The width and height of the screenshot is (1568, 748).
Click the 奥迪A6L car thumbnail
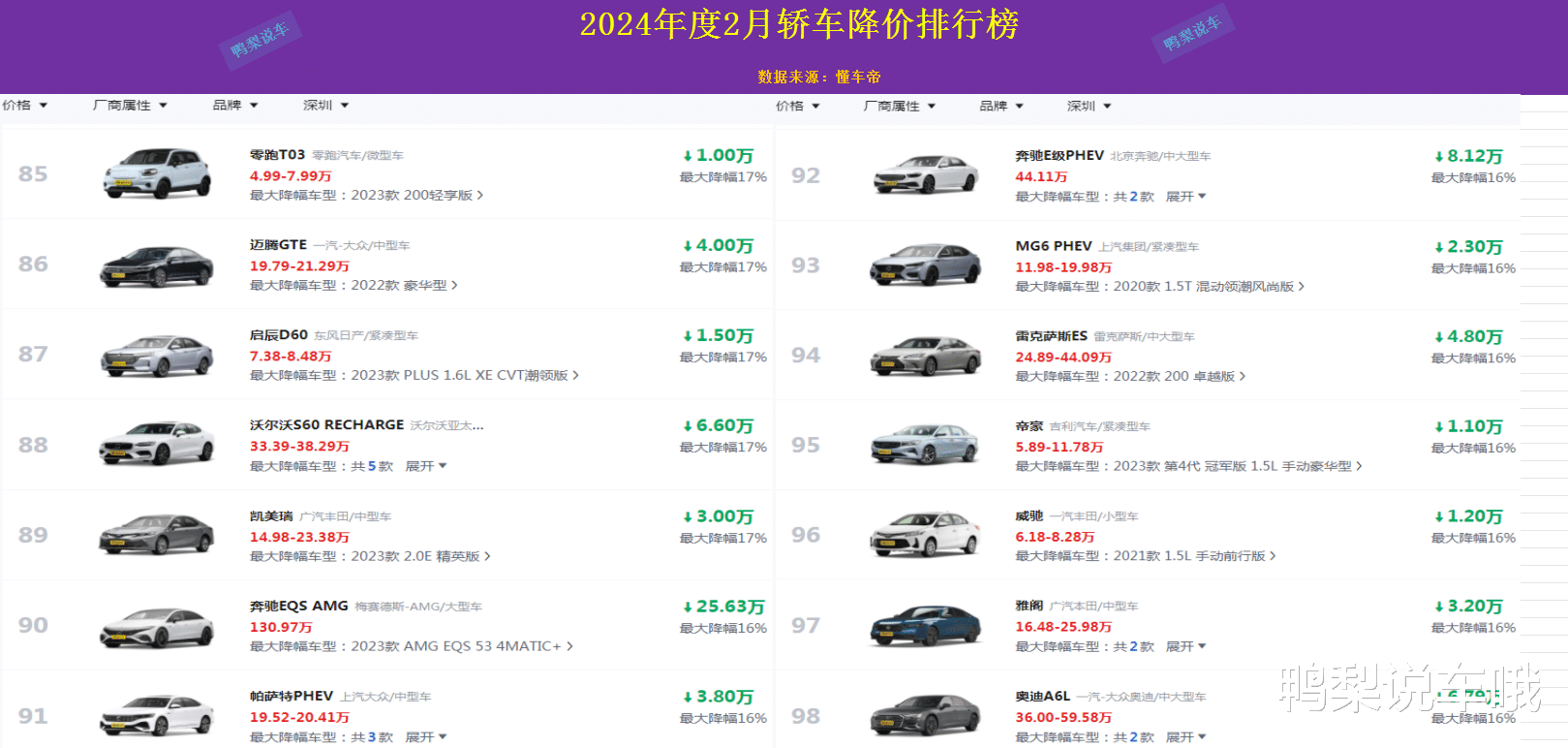click(926, 716)
